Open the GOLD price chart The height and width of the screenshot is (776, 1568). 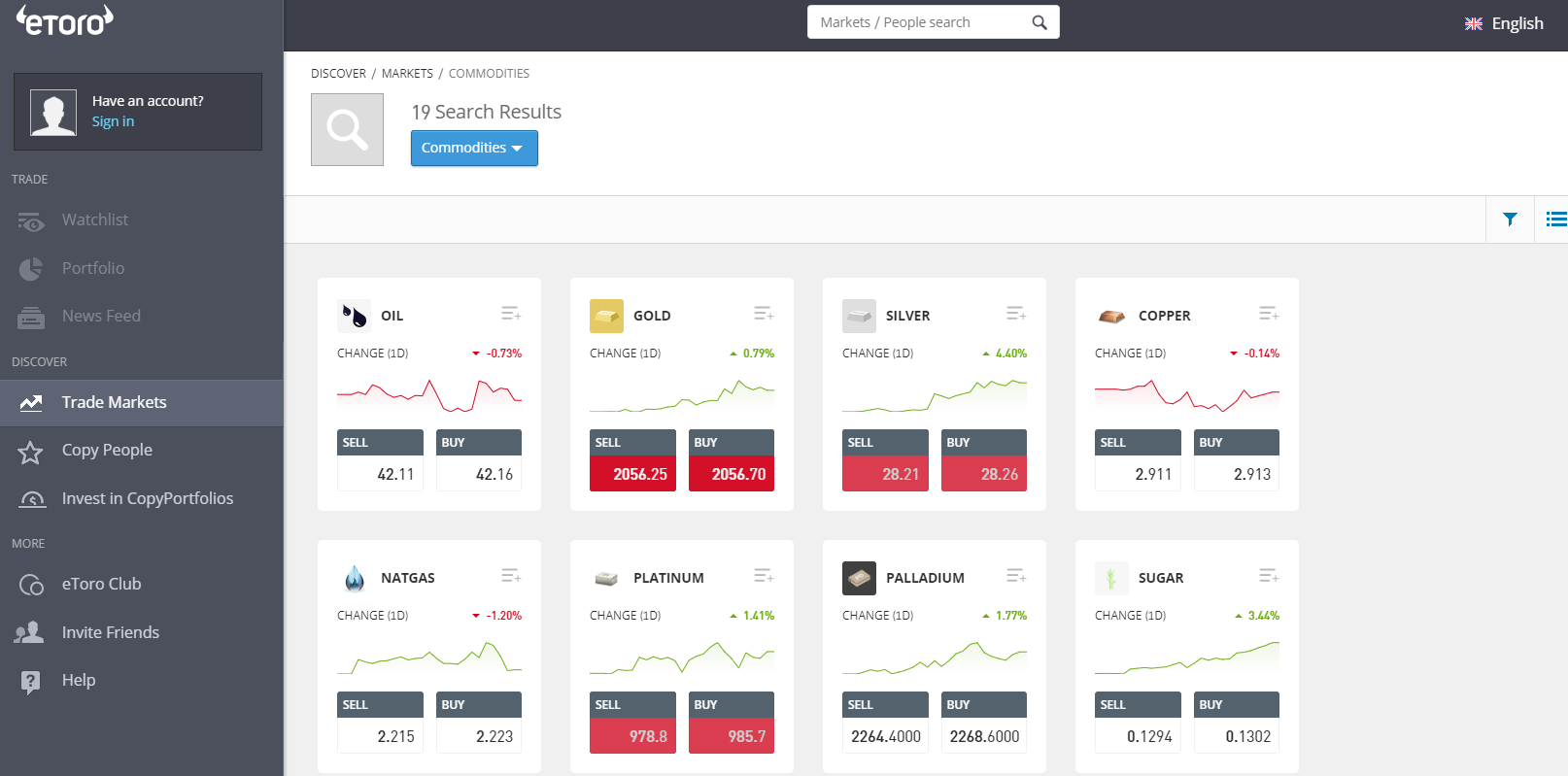pyautogui.click(x=682, y=395)
